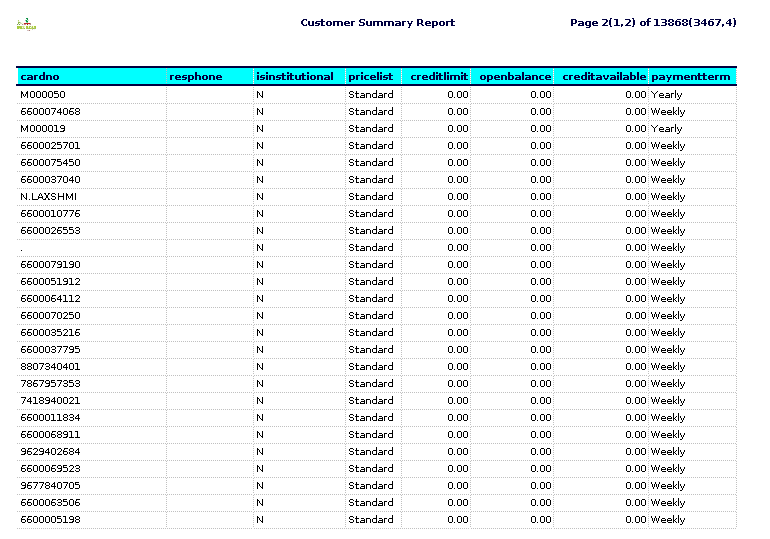Click Standard pricelist in M000050 row
The image size is (770, 539).
tap(371, 94)
